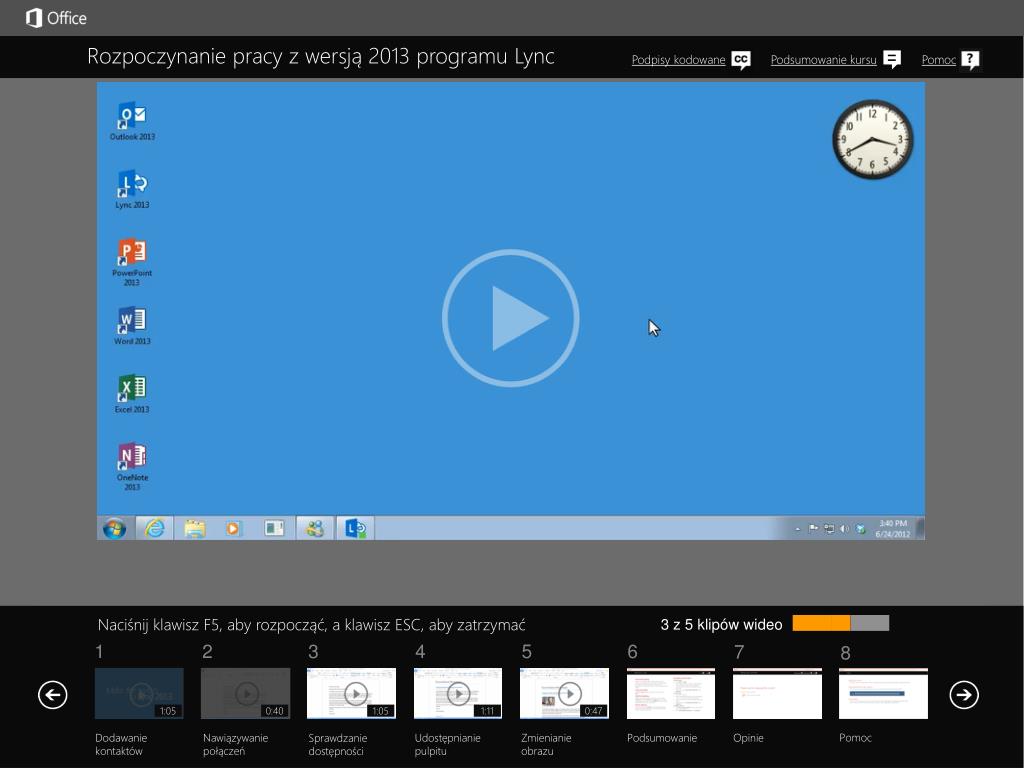Go to next item with right arrow
The image size is (1024, 768).
(964, 694)
